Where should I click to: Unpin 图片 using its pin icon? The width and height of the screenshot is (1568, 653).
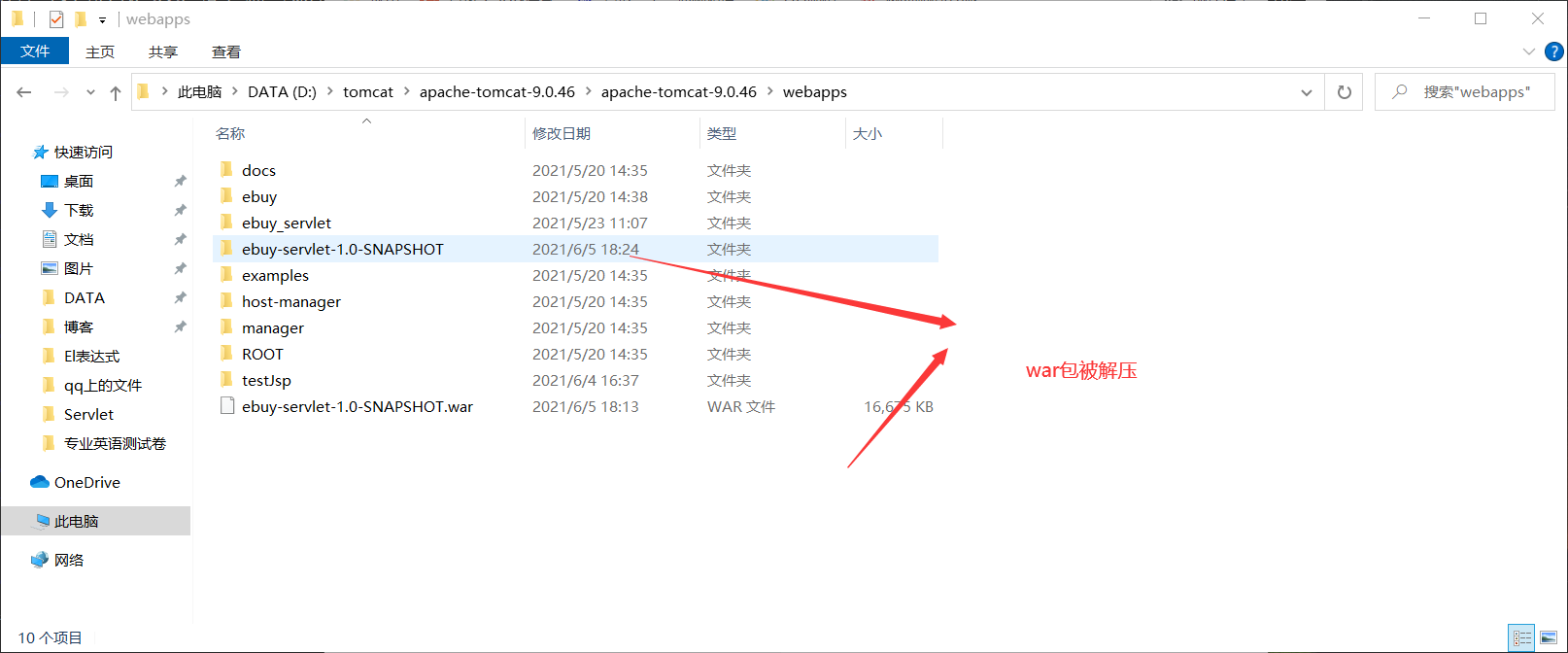click(180, 269)
